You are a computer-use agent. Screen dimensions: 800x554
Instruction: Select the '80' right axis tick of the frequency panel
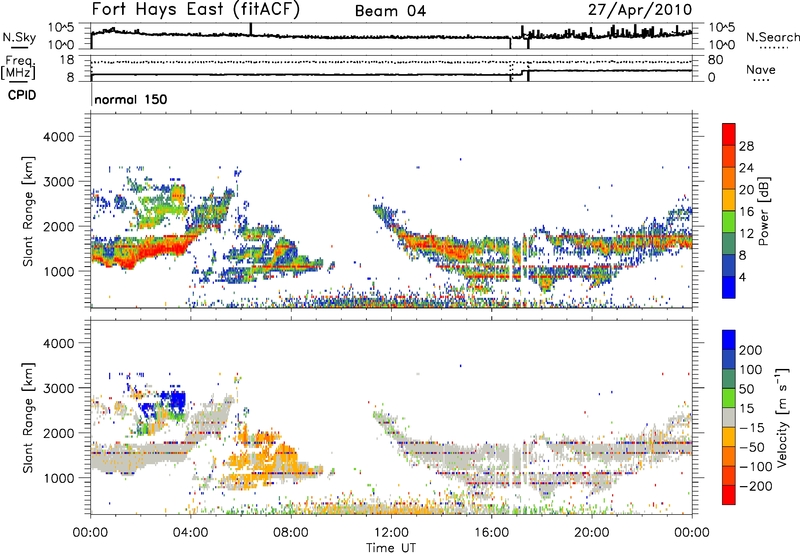point(716,60)
